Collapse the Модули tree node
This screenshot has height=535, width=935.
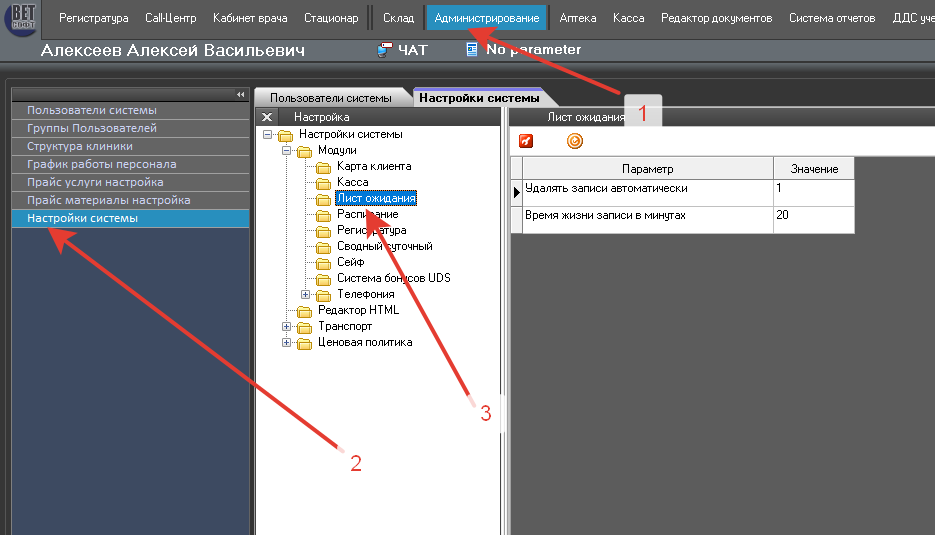[287, 150]
